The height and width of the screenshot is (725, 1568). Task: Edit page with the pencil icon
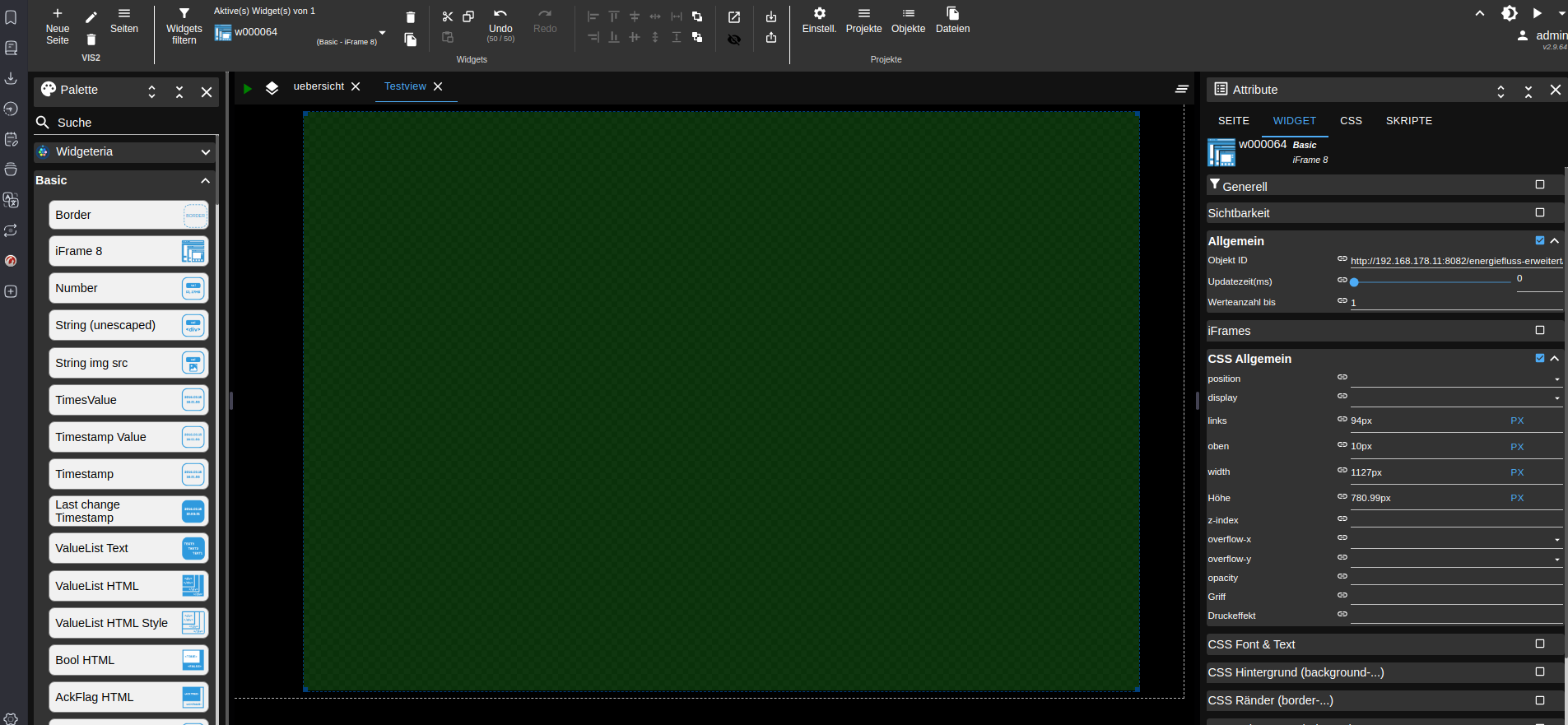(91, 16)
